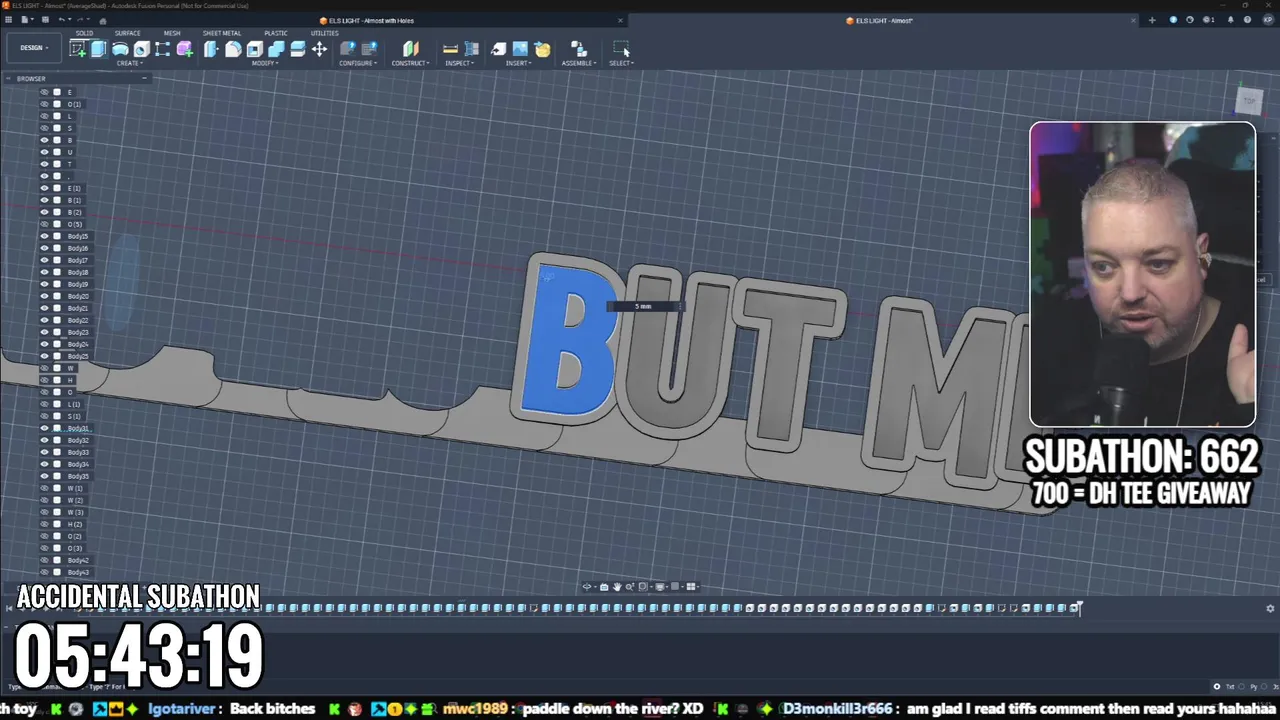Open the Data Panel grid icon
The image size is (1280, 720).
[8, 20]
